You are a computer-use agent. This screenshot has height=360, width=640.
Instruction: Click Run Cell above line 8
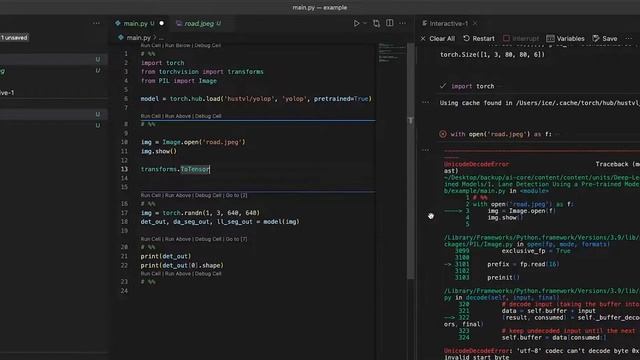point(151,116)
